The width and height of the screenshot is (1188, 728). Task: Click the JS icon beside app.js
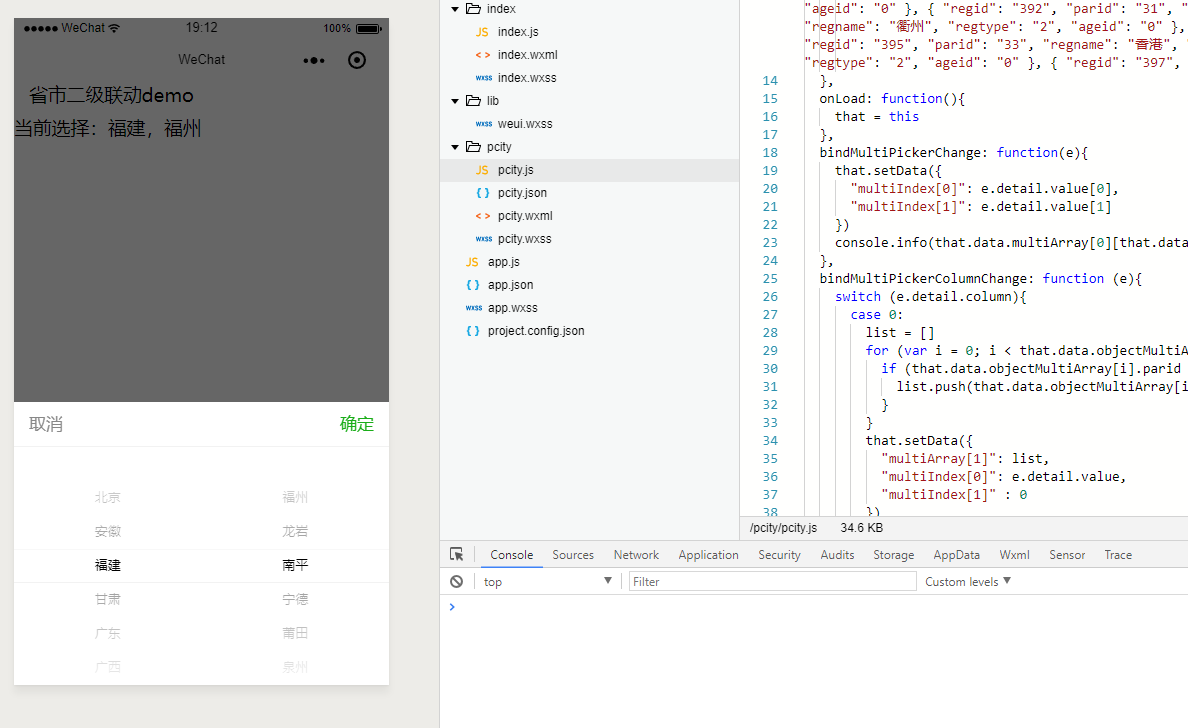(472, 261)
